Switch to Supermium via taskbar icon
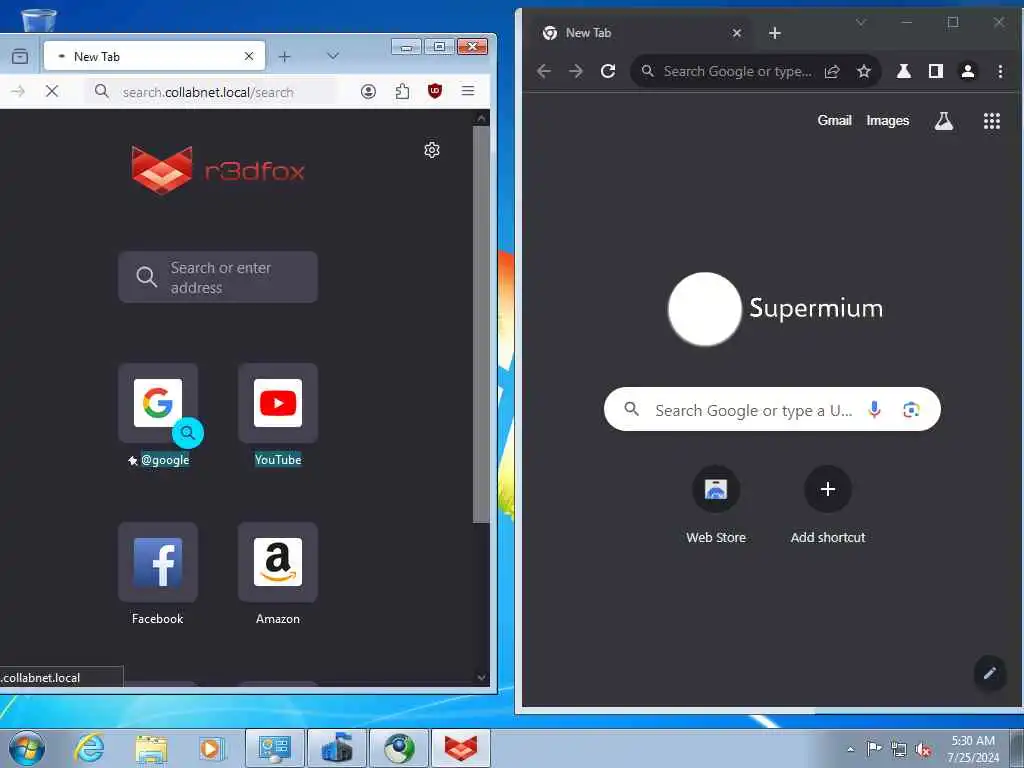The image size is (1024, 768). point(399,748)
